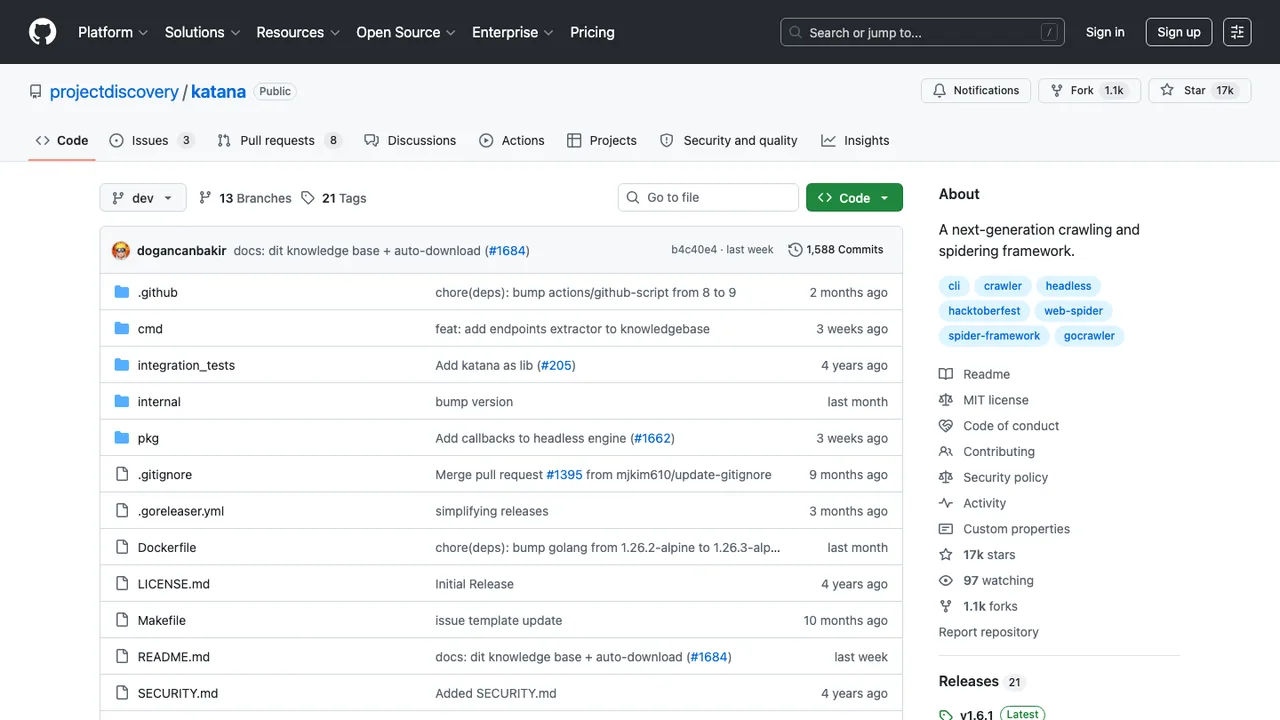Click the tag icon beside 21 Tags
Screen dimensions: 1280x720
pyautogui.click(x=308, y=198)
